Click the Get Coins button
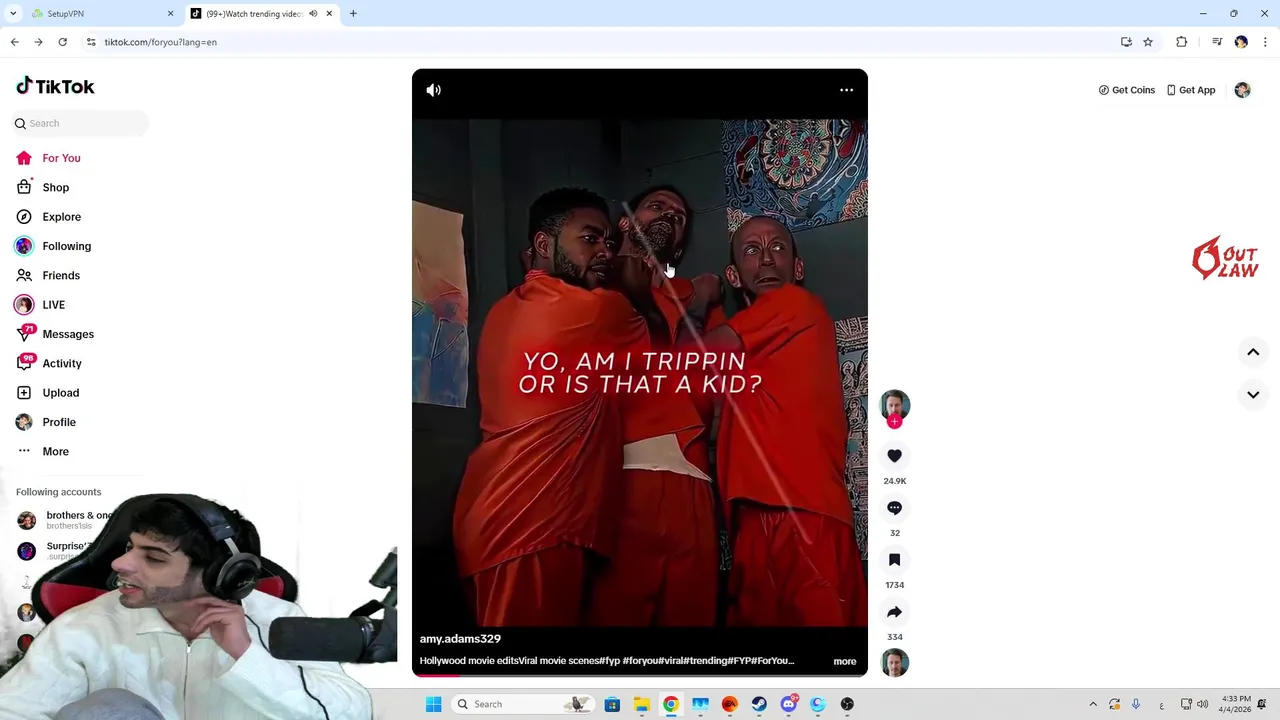This screenshot has width=1280, height=720. click(x=1126, y=90)
